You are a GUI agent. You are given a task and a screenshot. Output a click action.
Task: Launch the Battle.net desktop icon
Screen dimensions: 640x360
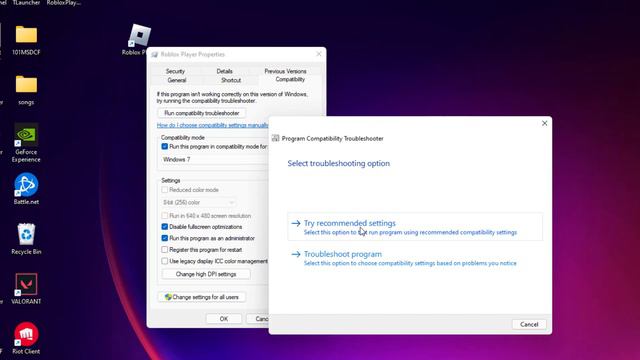pyautogui.click(x=26, y=189)
